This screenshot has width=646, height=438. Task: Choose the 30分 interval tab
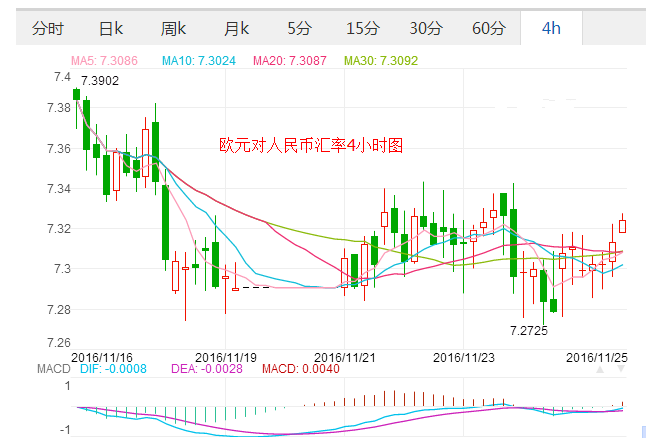[425, 28]
